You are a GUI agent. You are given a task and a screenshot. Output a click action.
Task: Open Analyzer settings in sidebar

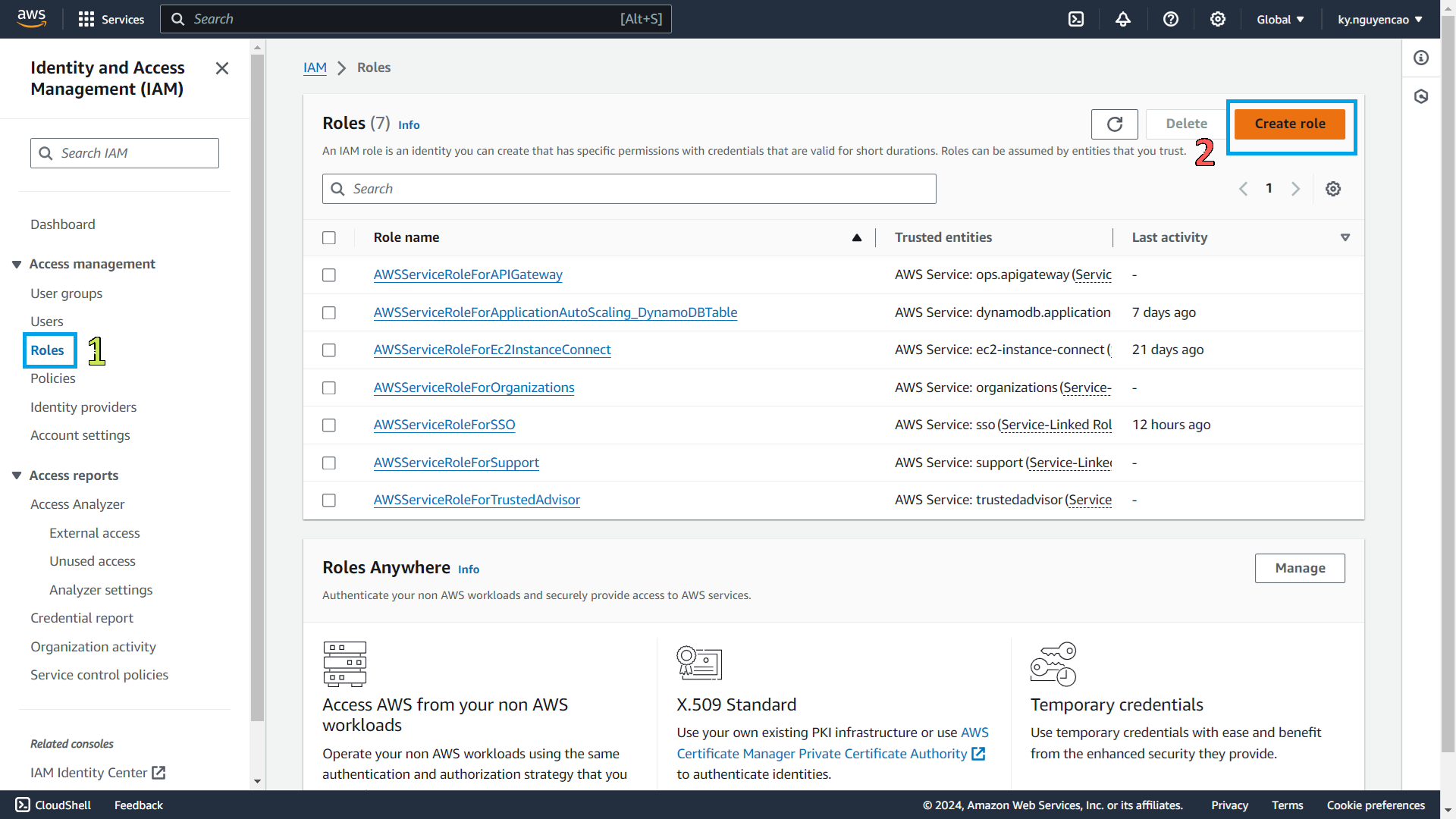click(x=101, y=590)
